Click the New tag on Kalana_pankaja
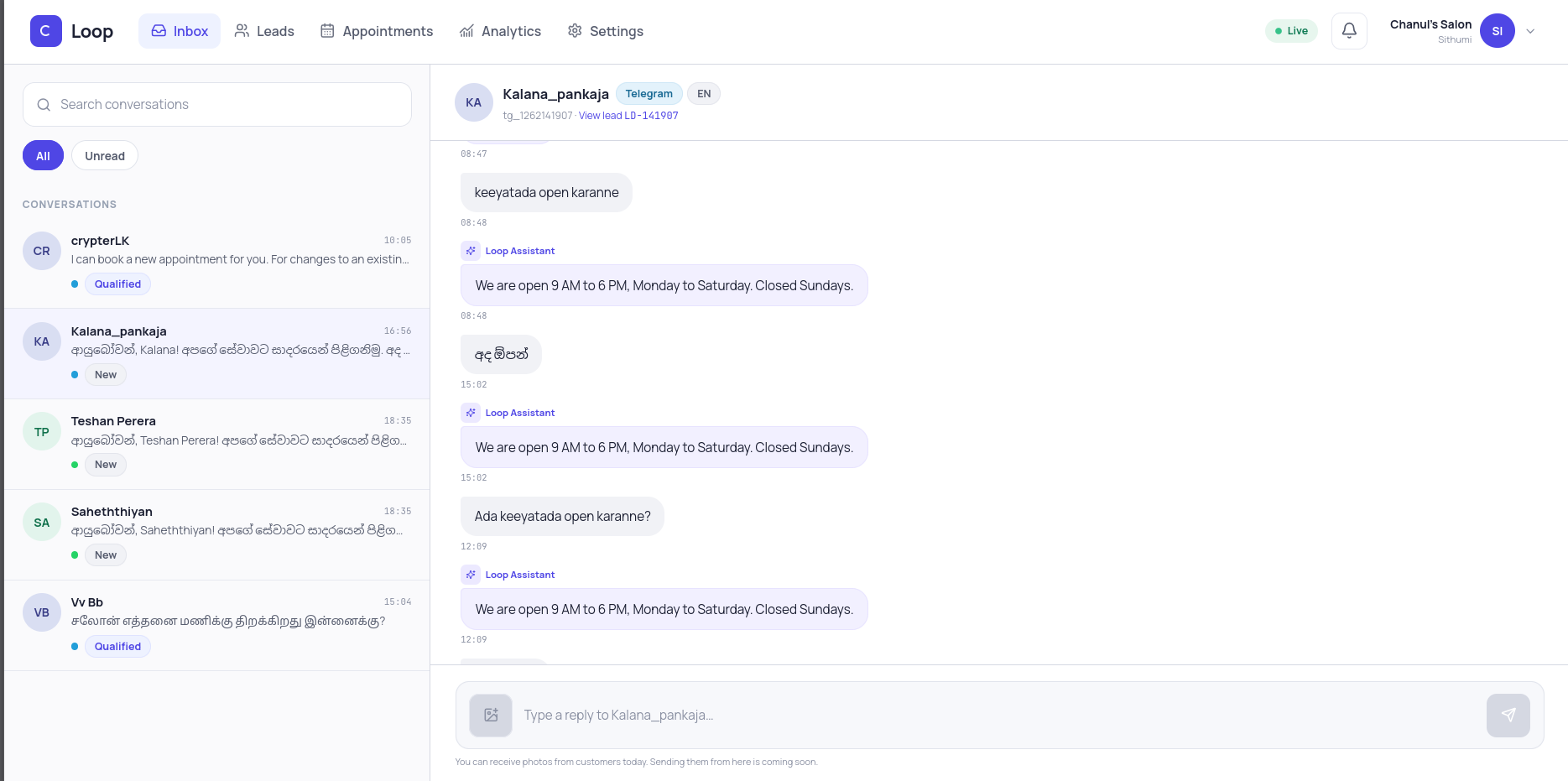This screenshot has width=1568, height=781. coord(106,375)
